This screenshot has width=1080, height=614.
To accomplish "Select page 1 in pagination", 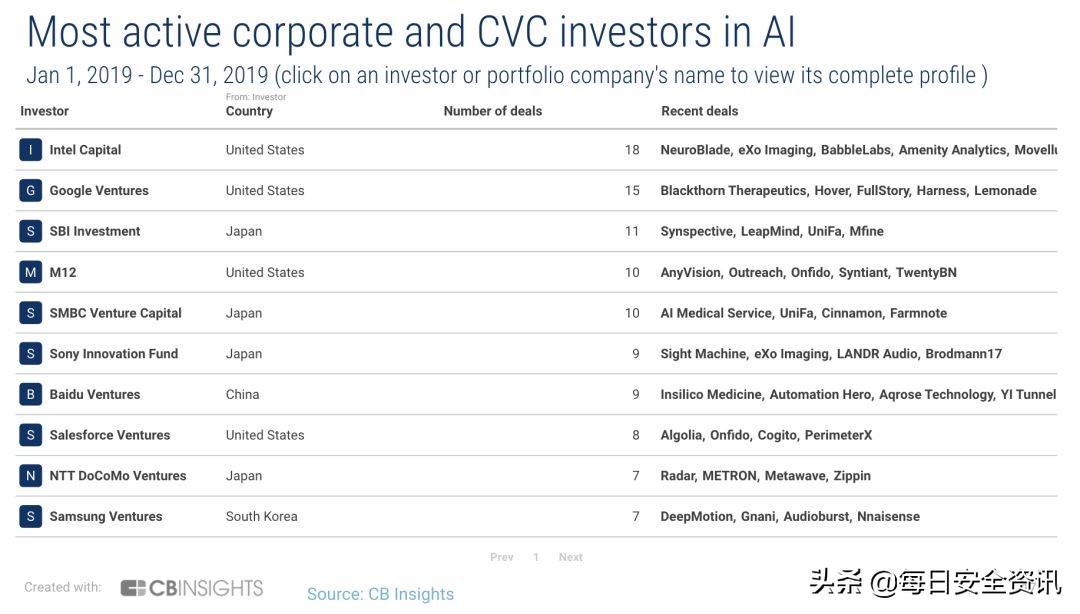I will click(536, 557).
